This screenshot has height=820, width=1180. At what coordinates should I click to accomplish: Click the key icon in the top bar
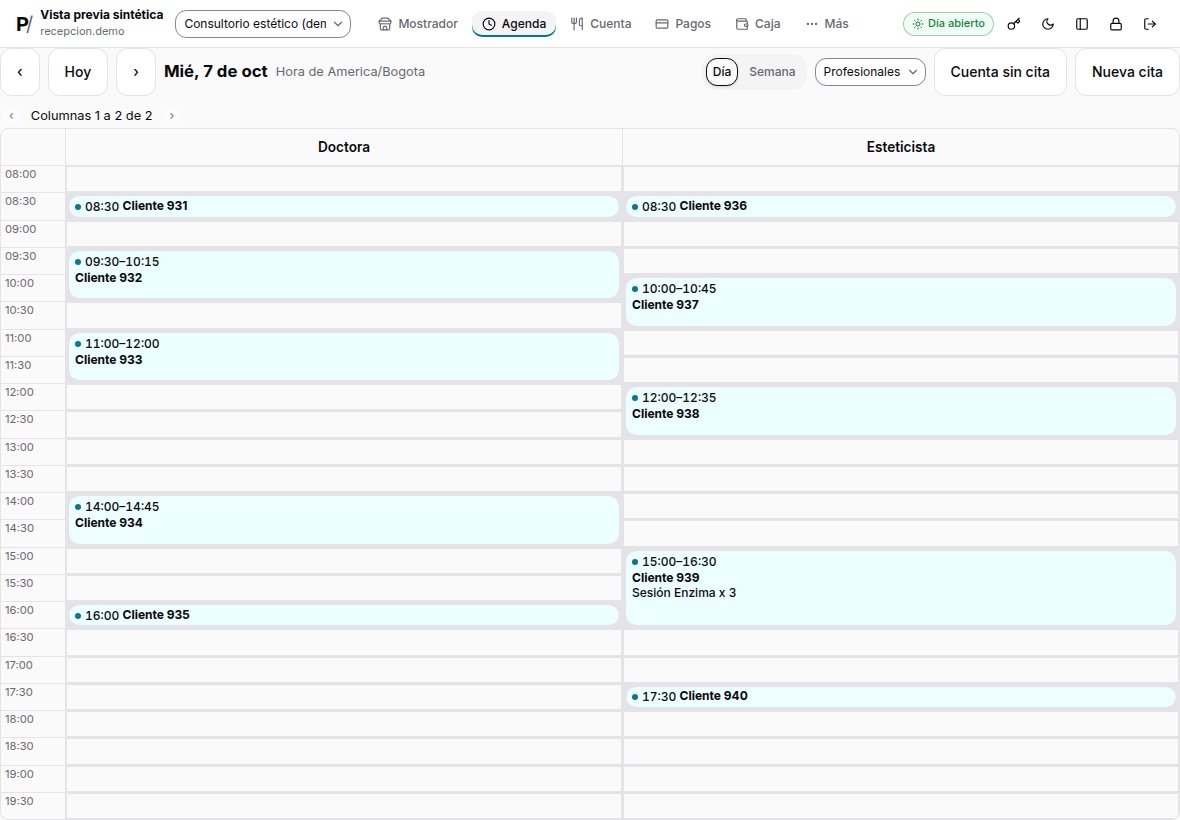[1014, 24]
